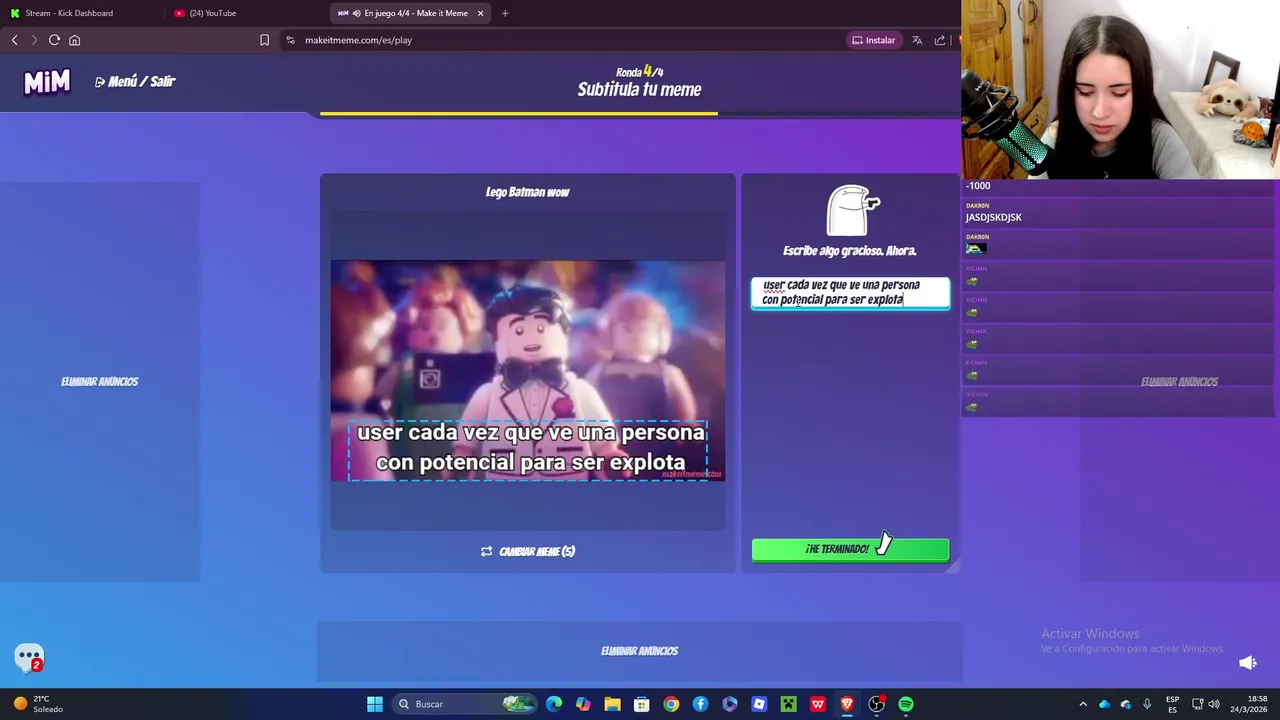Screen dimensions: 1280x720
Task: Open the 21°C Soleado weather widget
Action: tap(37, 704)
